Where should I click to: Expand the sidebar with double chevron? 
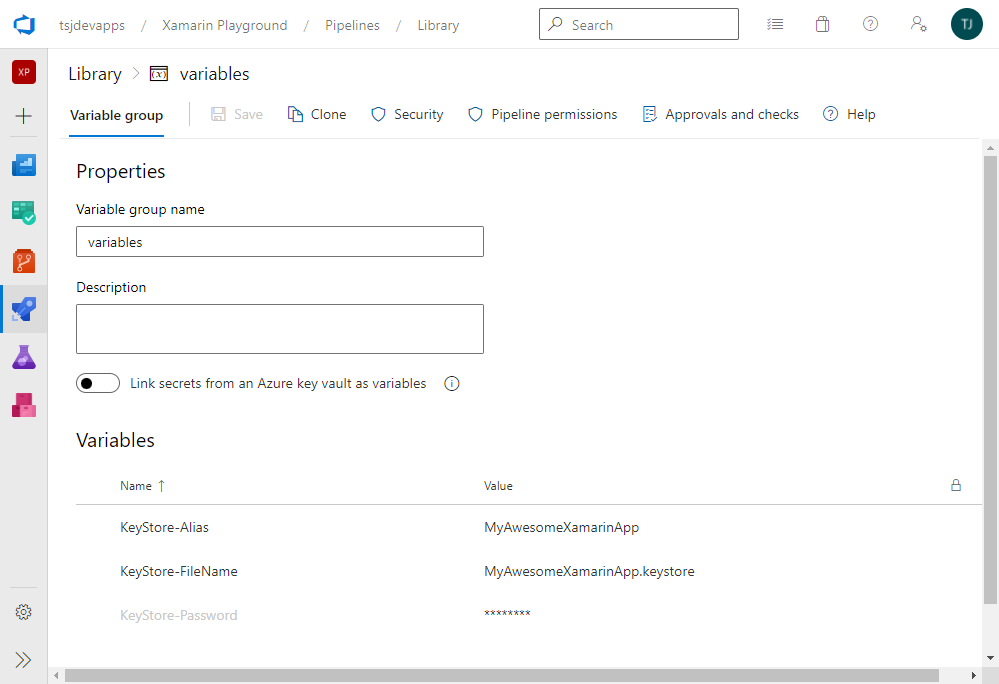coord(23,660)
